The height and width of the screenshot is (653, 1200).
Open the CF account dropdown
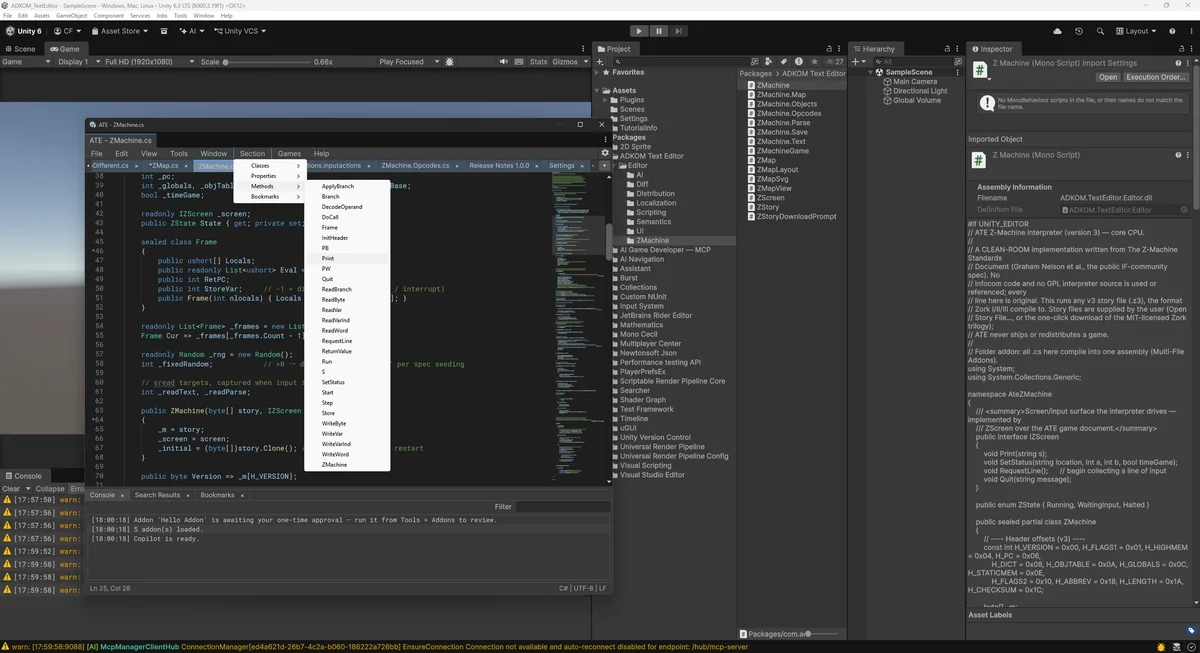click(69, 31)
